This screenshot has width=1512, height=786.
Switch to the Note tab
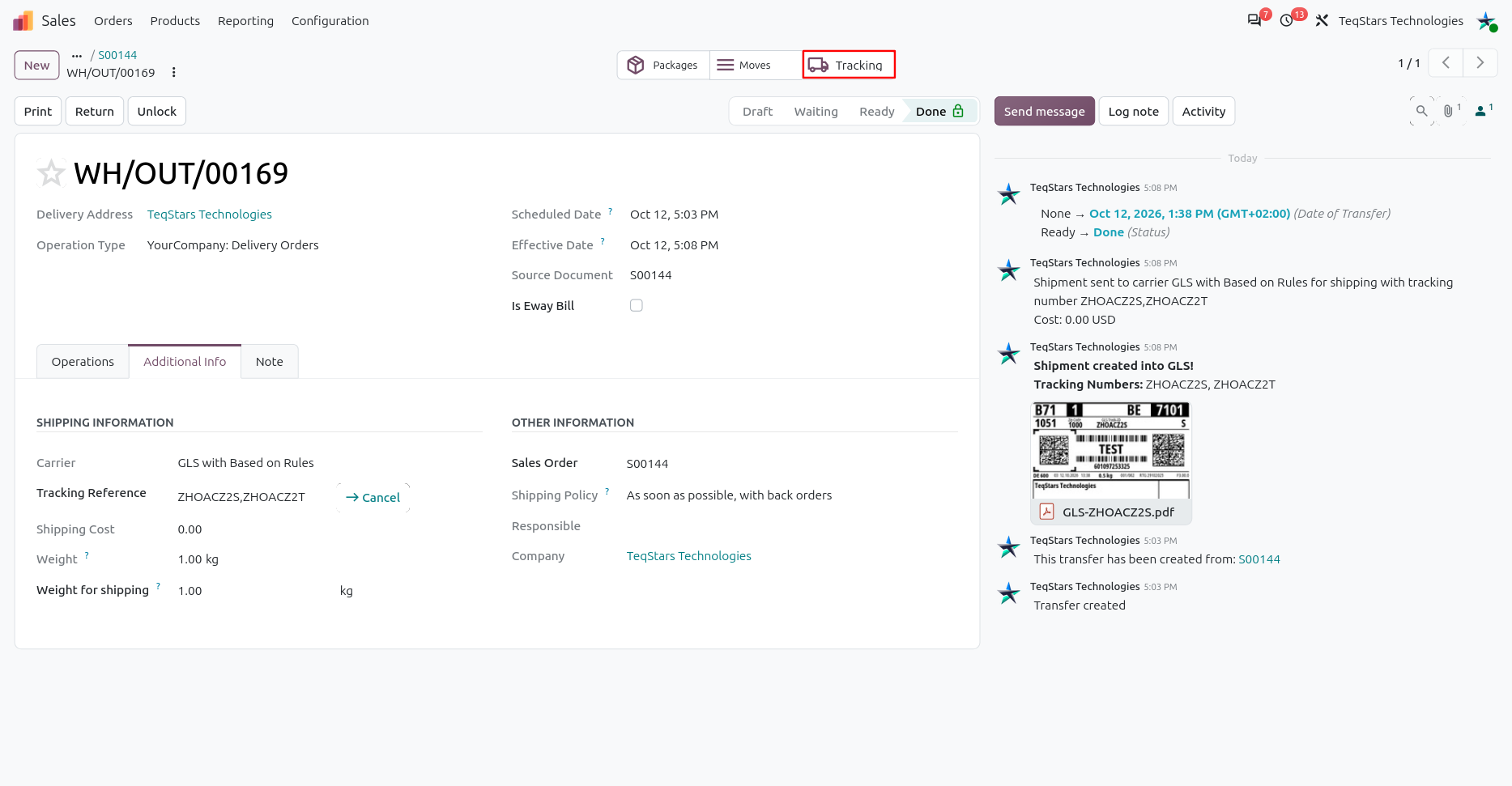click(x=270, y=362)
